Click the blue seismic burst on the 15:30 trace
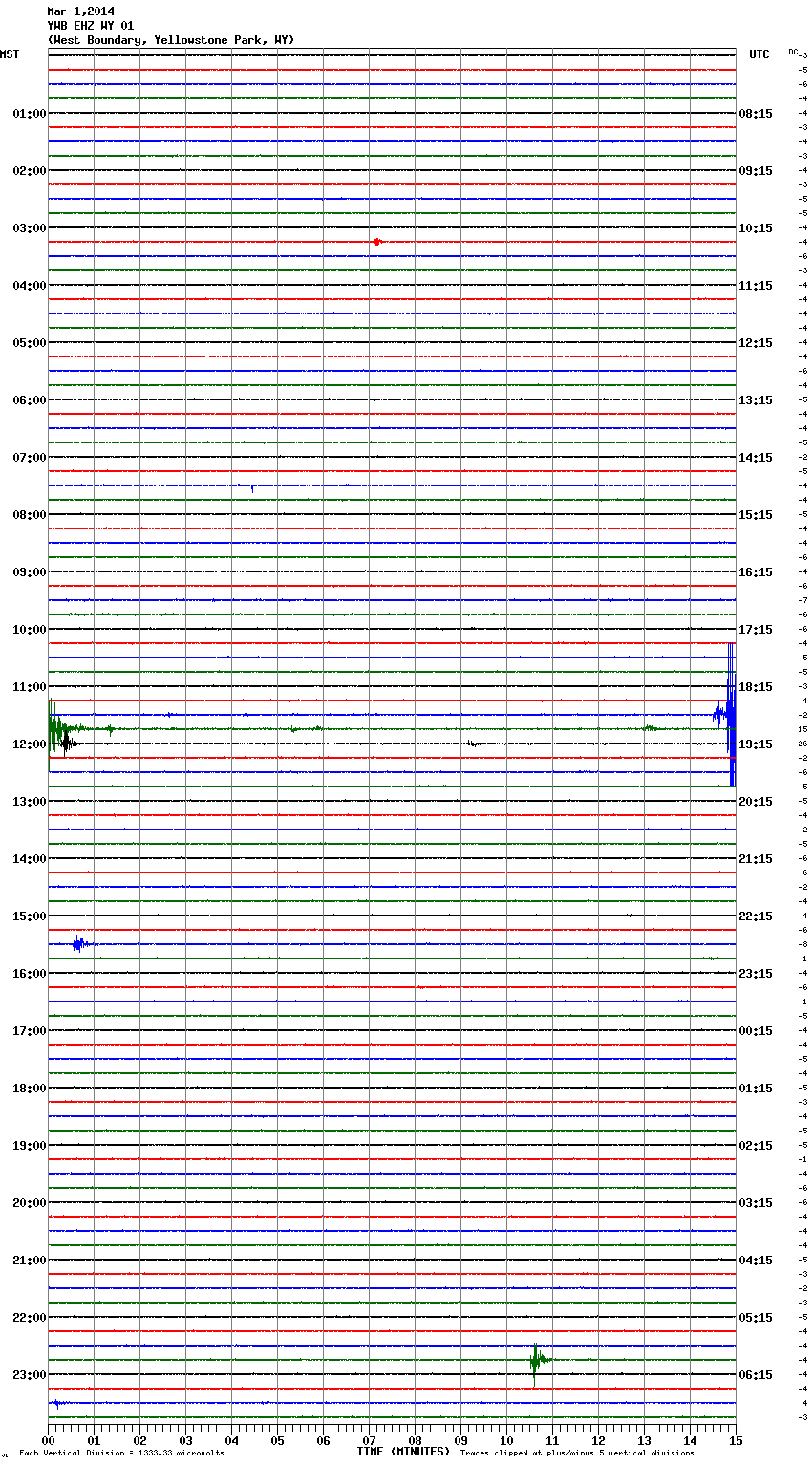Screen dimensions: 812x1466 pyautogui.click(x=80, y=944)
